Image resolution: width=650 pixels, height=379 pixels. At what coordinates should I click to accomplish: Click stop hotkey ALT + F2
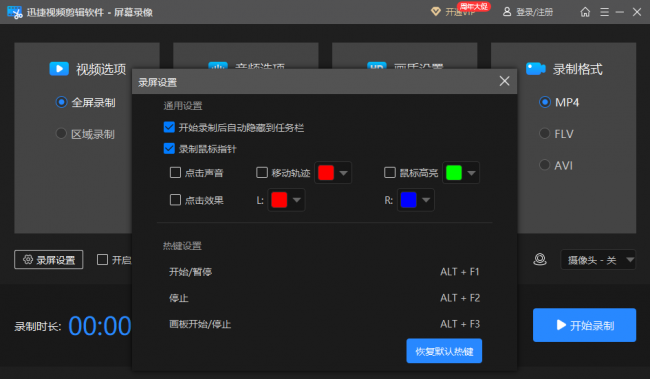tap(460, 298)
